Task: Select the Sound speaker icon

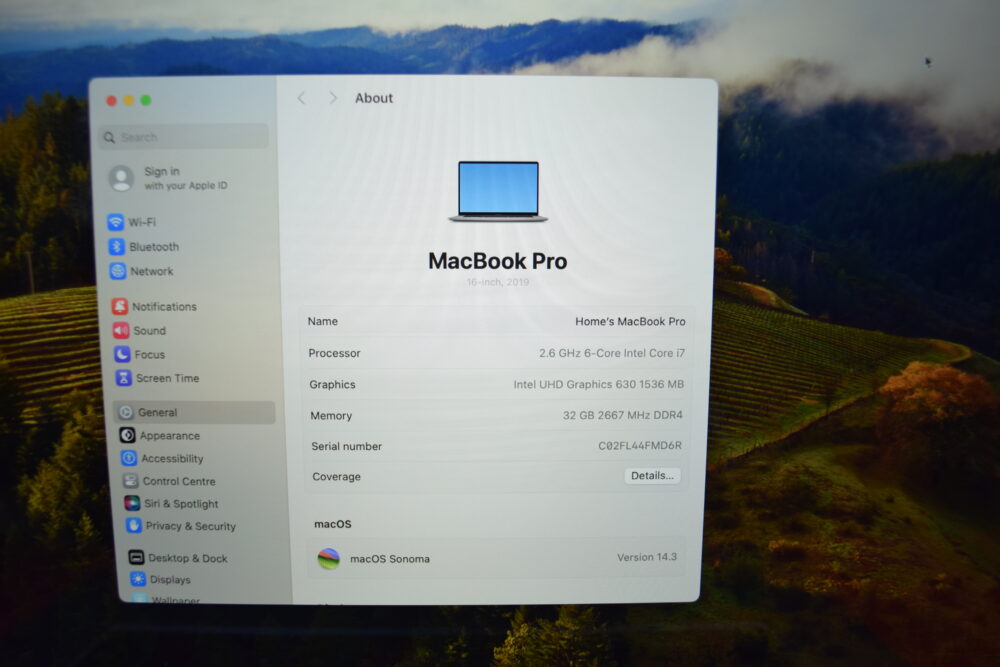Action: coord(121,330)
